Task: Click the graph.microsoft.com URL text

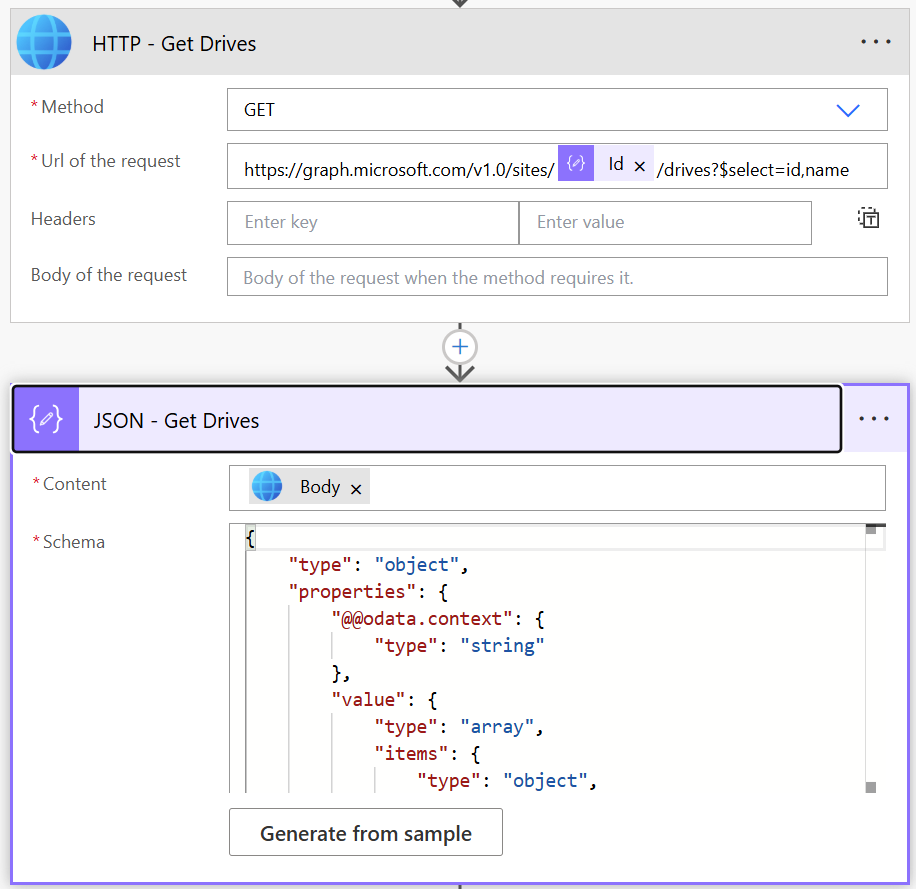Action: coord(399,170)
